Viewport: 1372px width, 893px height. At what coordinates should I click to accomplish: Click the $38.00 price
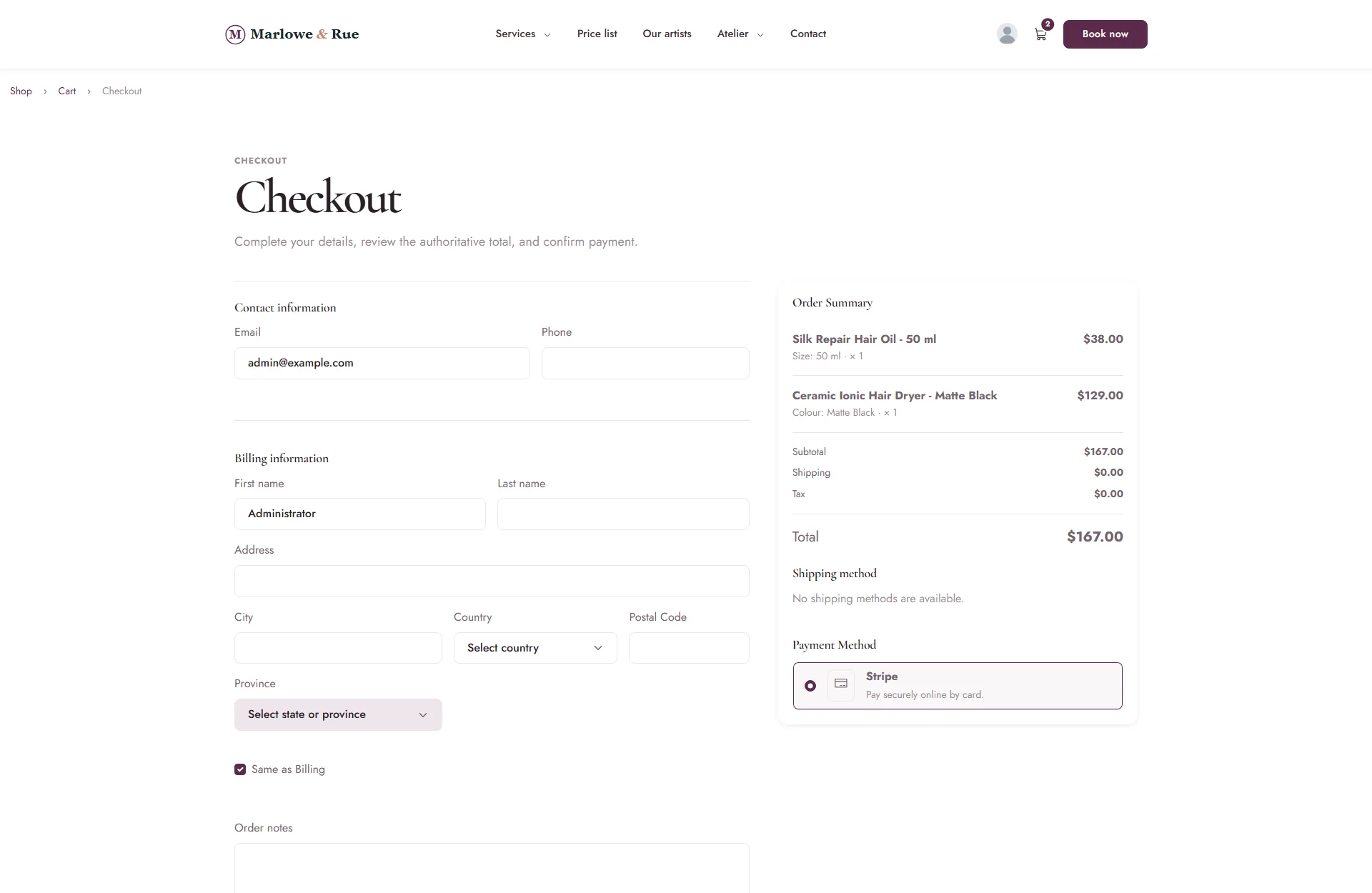(x=1103, y=339)
